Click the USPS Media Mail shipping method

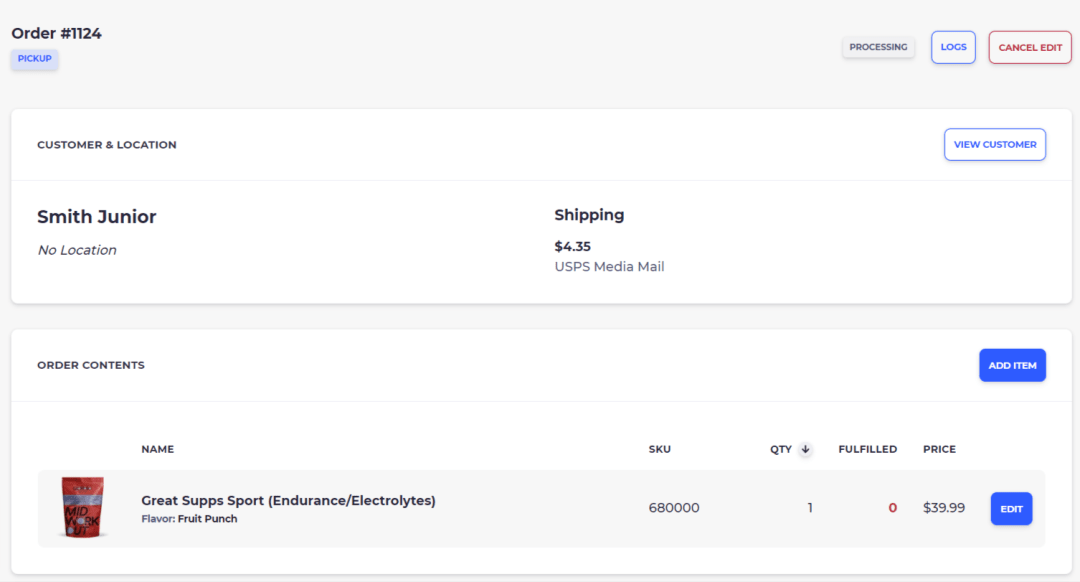(x=610, y=267)
